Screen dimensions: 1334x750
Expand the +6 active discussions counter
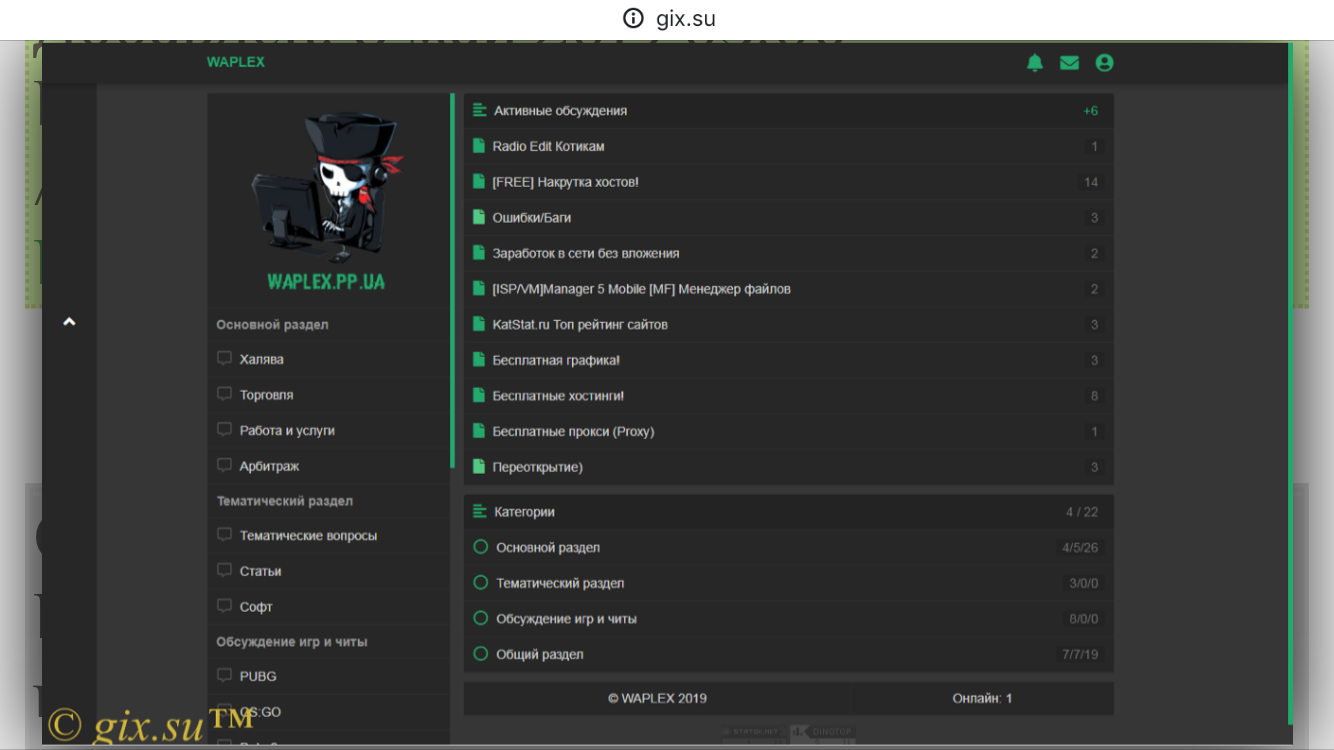pyautogui.click(x=1090, y=111)
